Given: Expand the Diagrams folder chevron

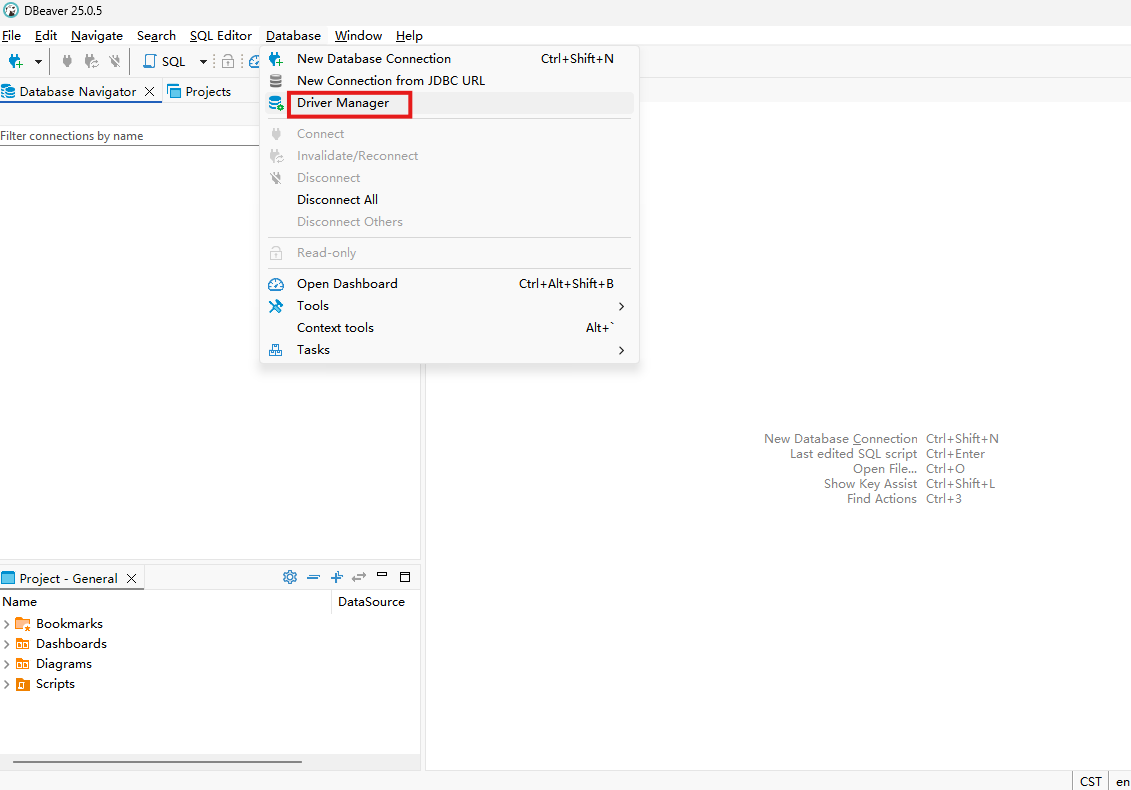Looking at the screenshot, I should (7, 664).
